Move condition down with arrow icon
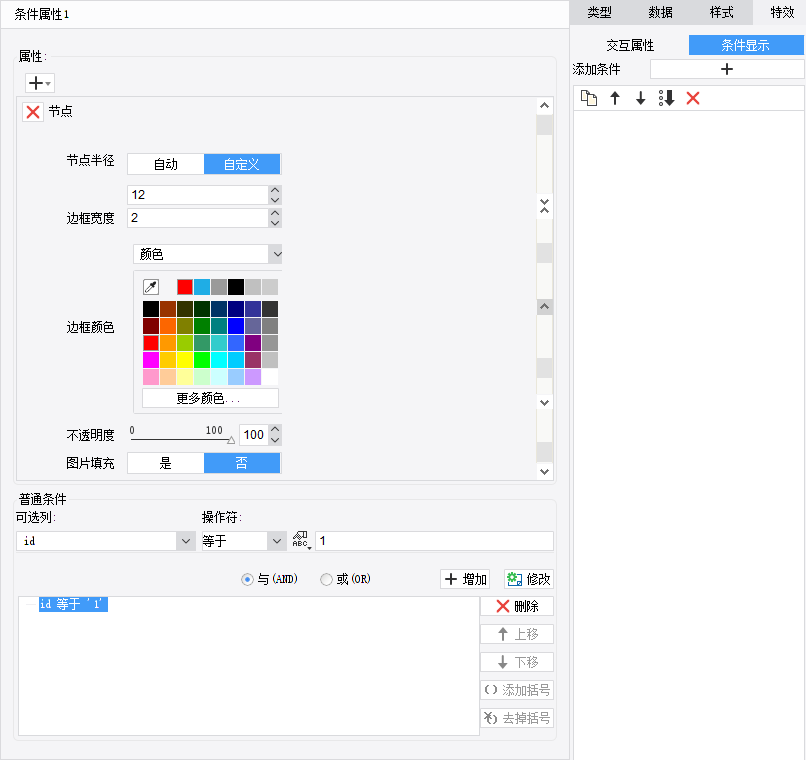This screenshot has height=760, width=806. point(640,98)
